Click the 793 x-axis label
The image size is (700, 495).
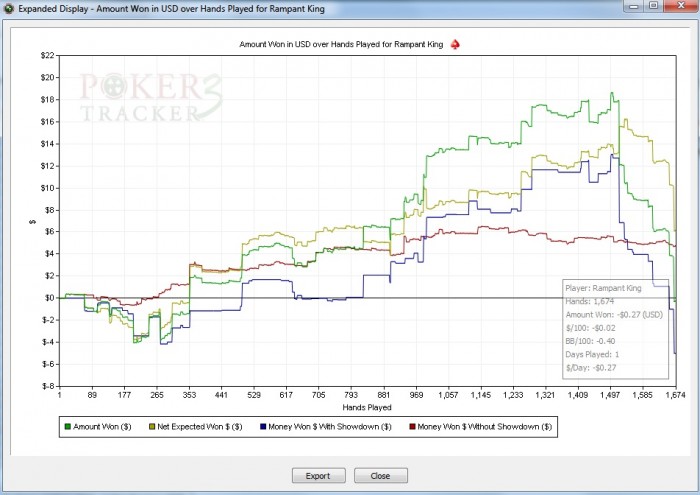(351, 395)
